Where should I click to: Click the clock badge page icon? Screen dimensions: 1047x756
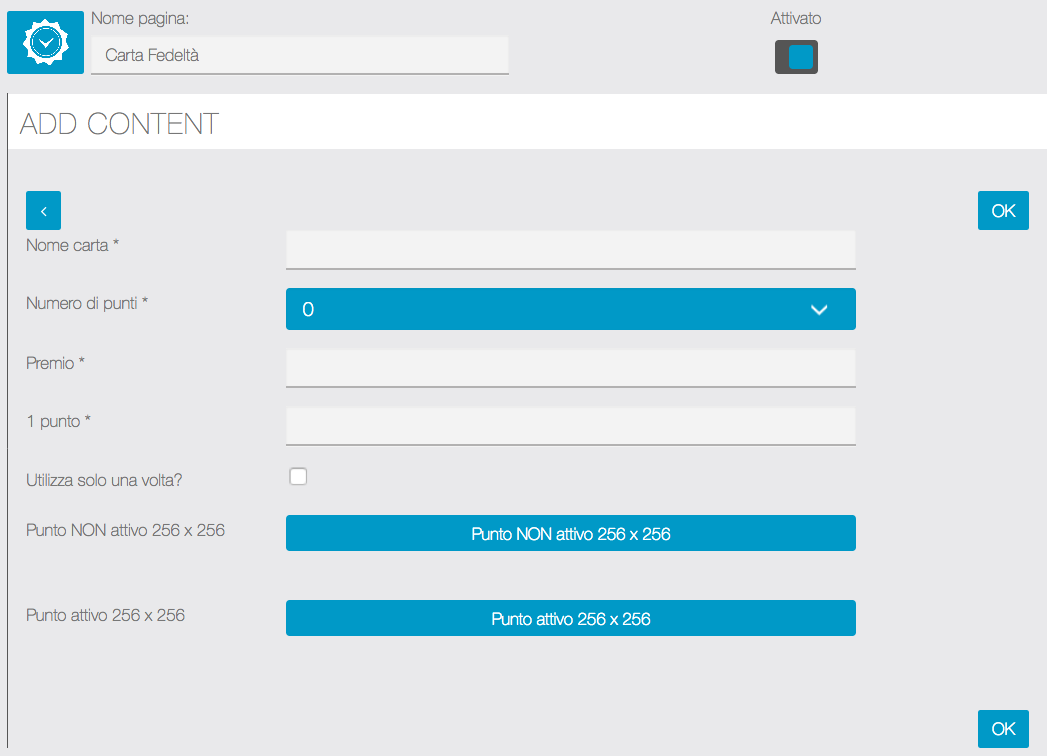click(45, 43)
